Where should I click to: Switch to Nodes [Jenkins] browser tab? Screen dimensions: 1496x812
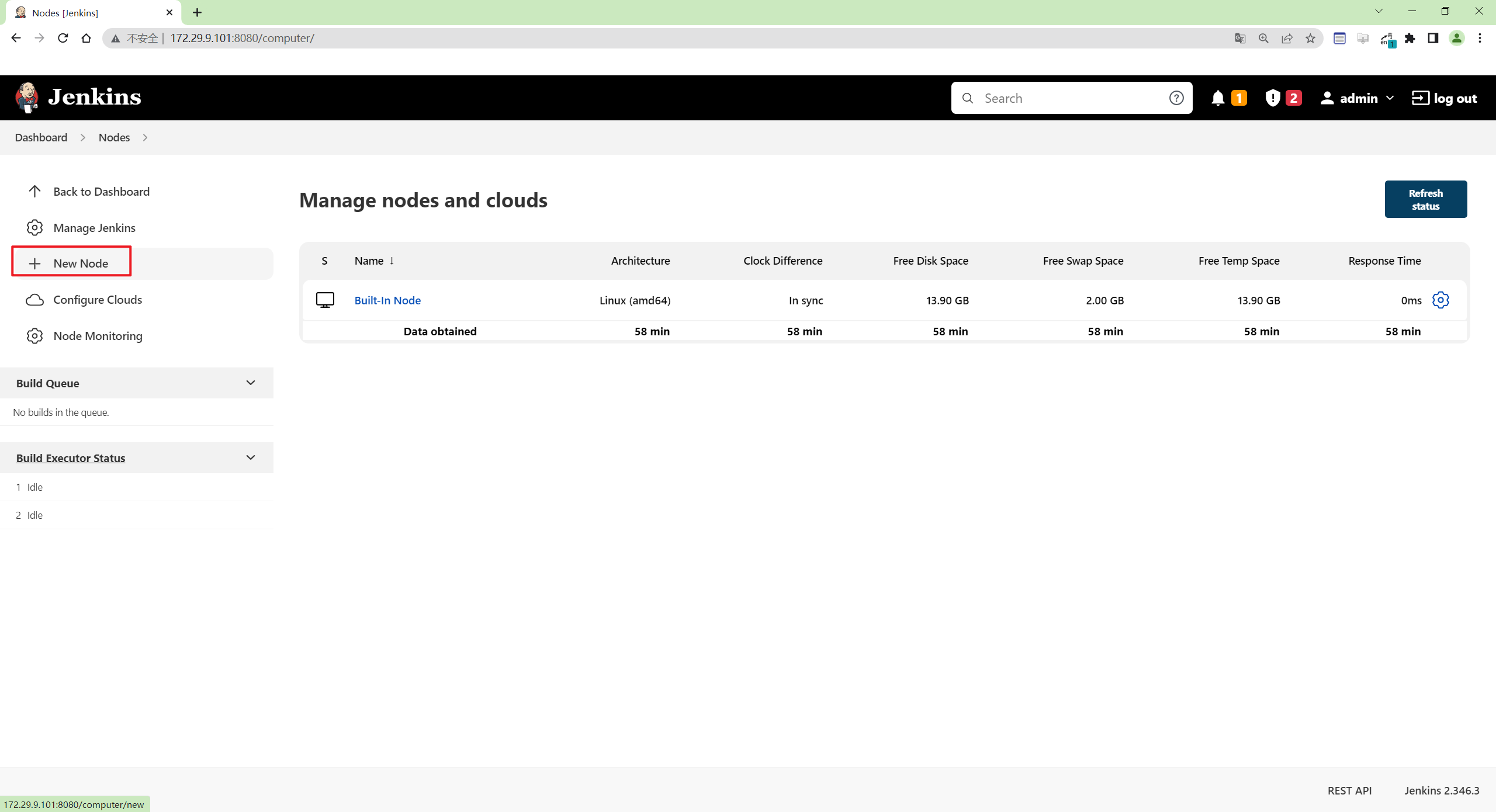(93, 12)
